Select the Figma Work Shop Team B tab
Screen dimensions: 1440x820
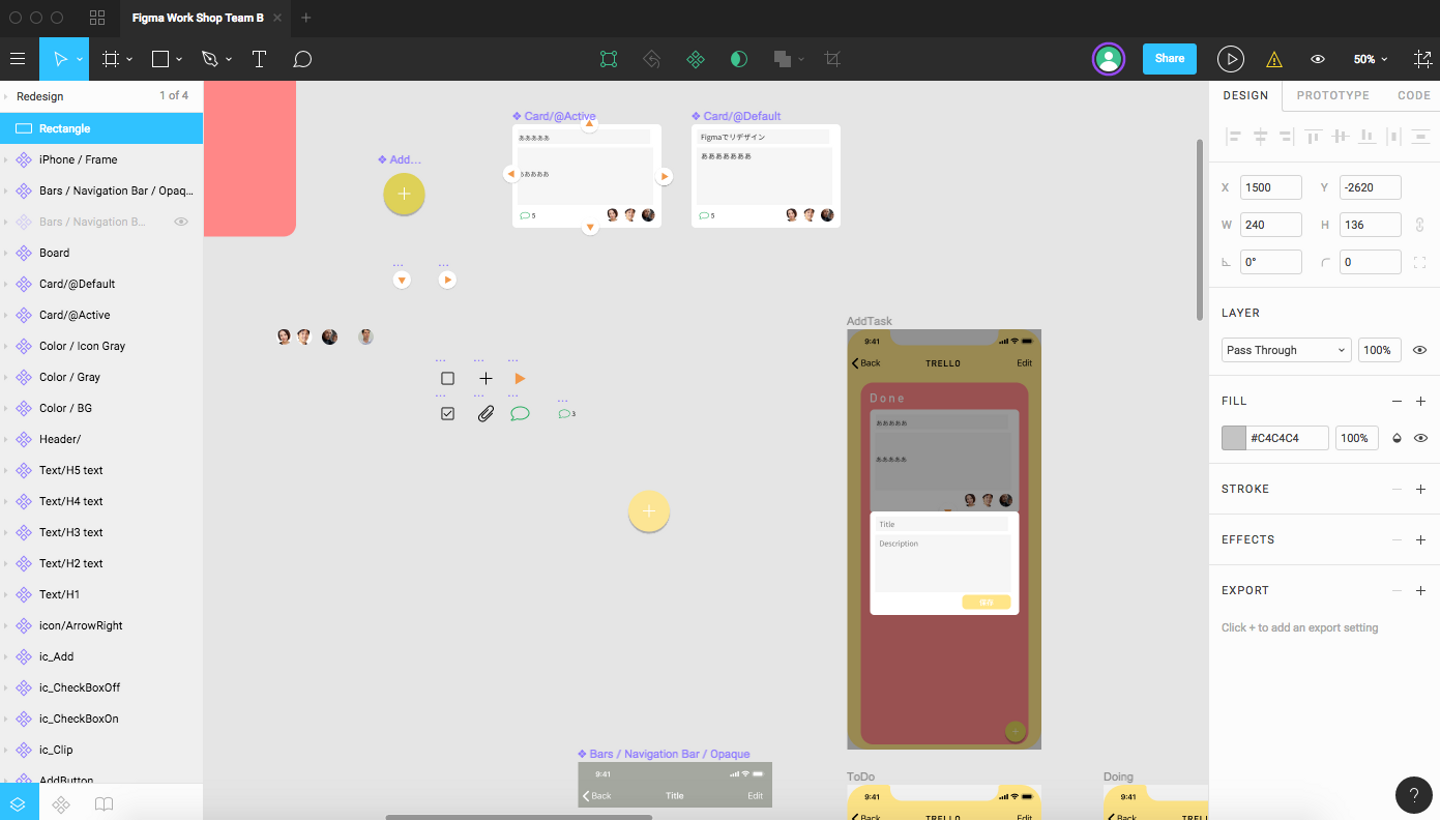tap(198, 18)
